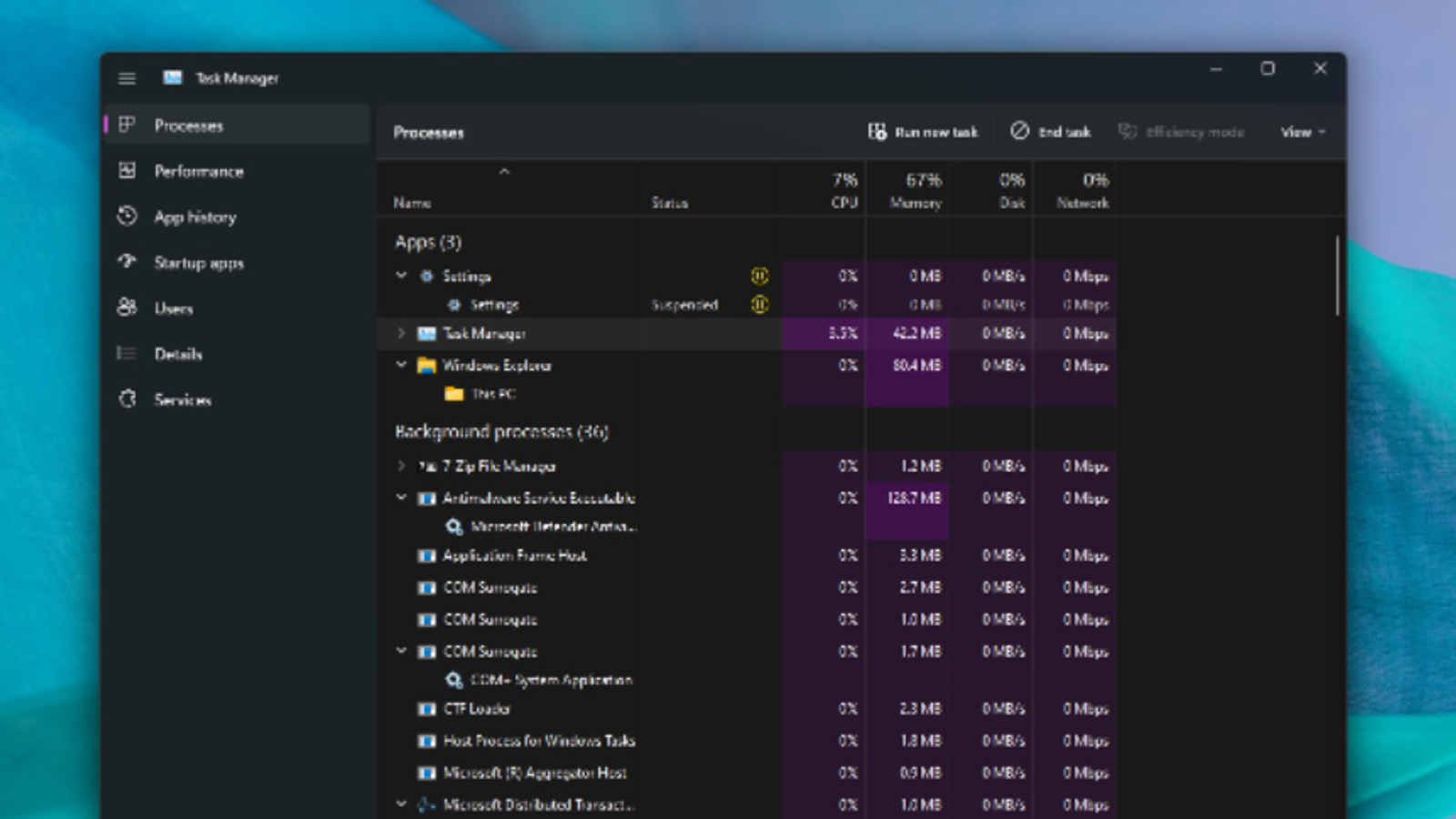The height and width of the screenshot is (819, 1456).
Task: Select the COM+ System Application service icon
Action: pyautogui.click(x=454, y=680)
